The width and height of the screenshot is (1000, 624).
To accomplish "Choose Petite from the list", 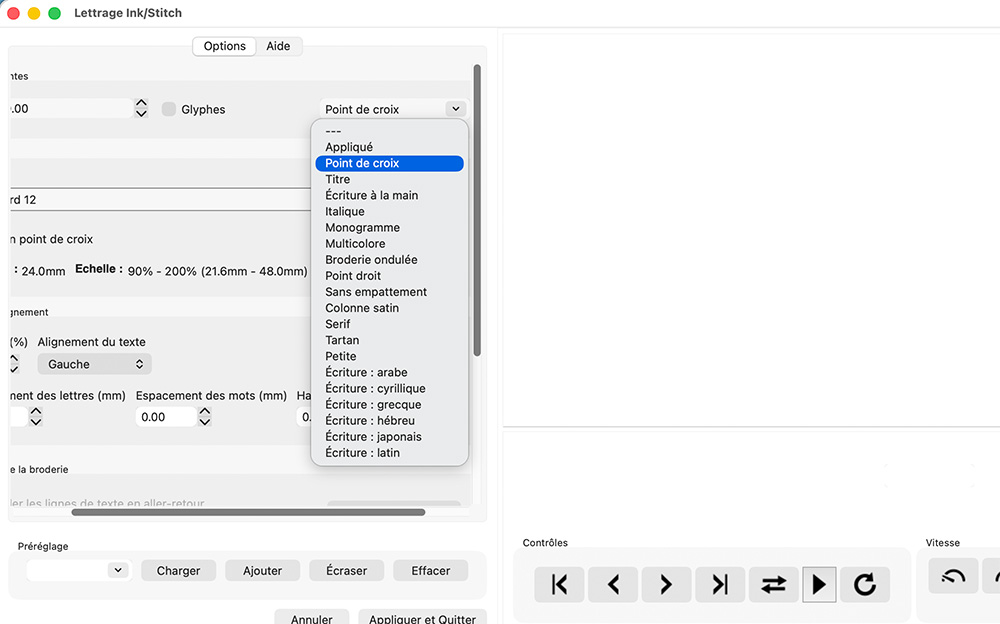I will [x=390, y=356].
